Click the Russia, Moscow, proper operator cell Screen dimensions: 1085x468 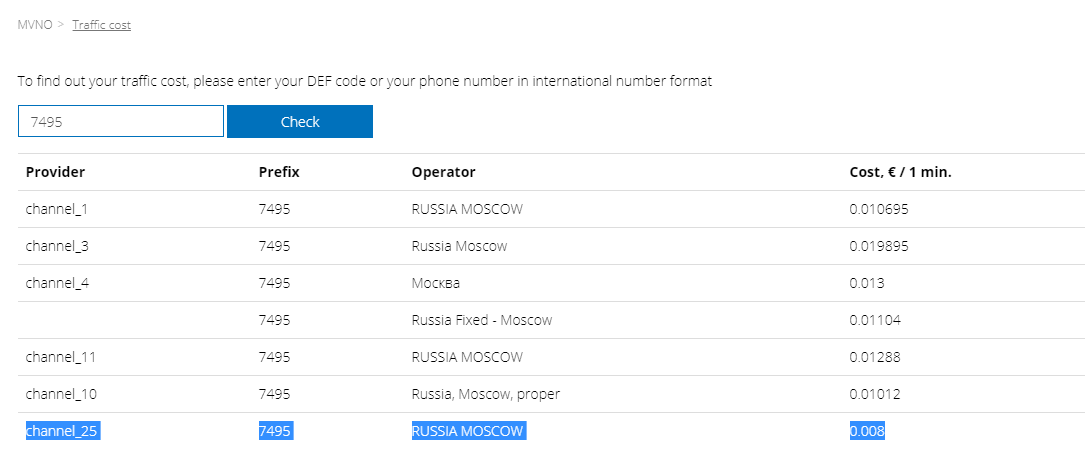[x=486, y=394]
